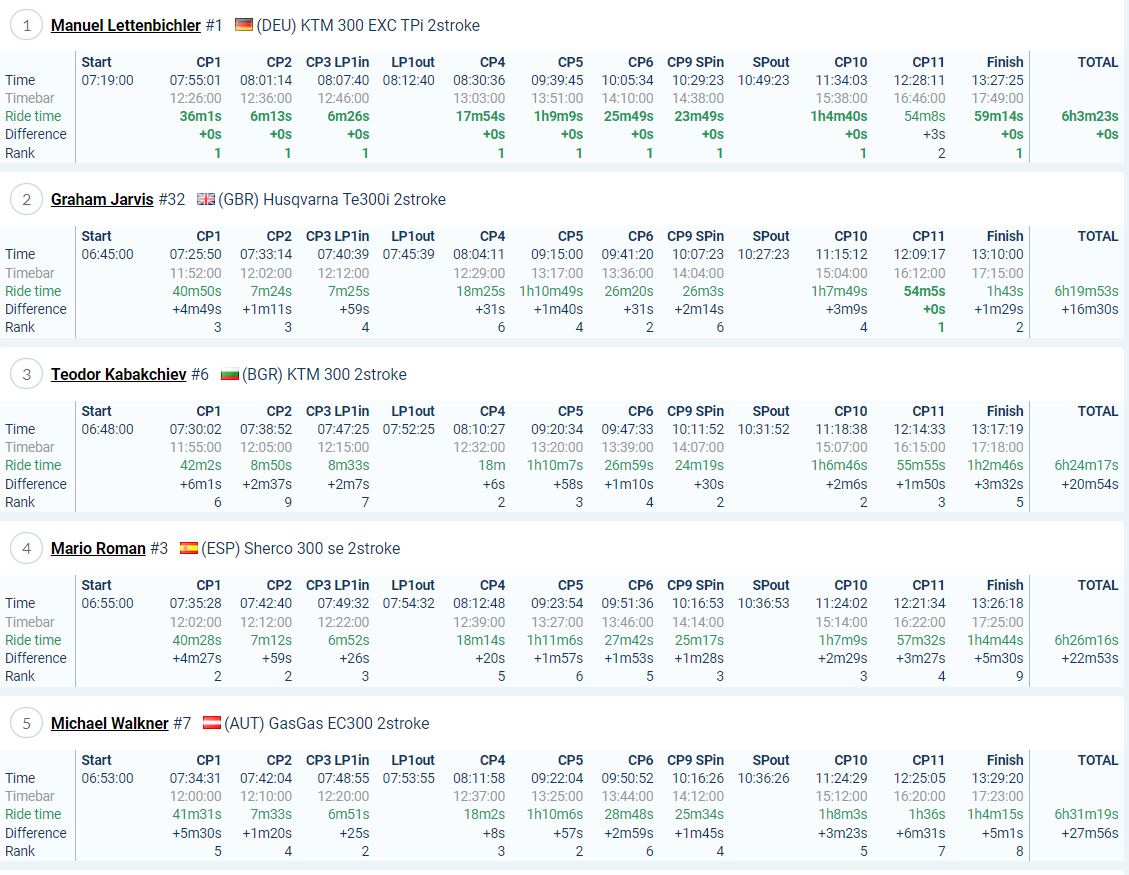Click Lettenbichler finish timebar 17:49:00
The height and width of the screenshot is (875, 1129).
(x=997, y=98)
